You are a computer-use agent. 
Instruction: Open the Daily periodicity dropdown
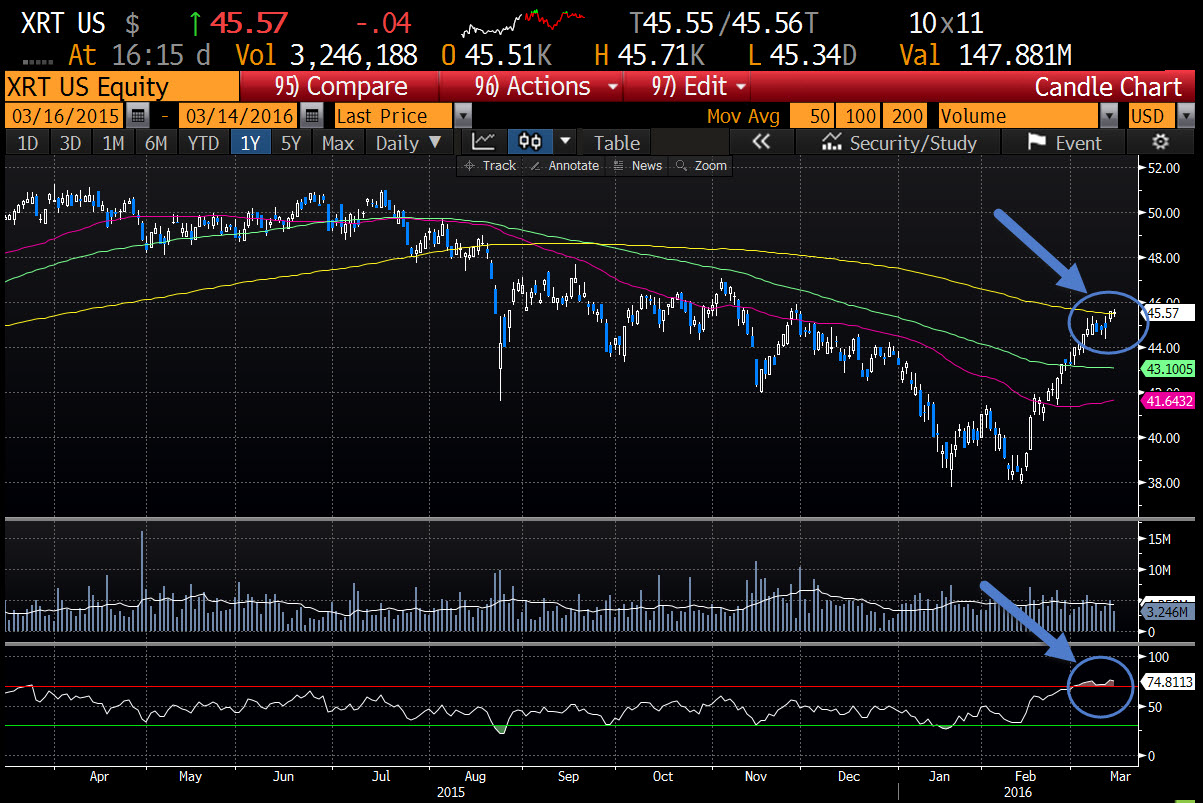tap(407, 143)
